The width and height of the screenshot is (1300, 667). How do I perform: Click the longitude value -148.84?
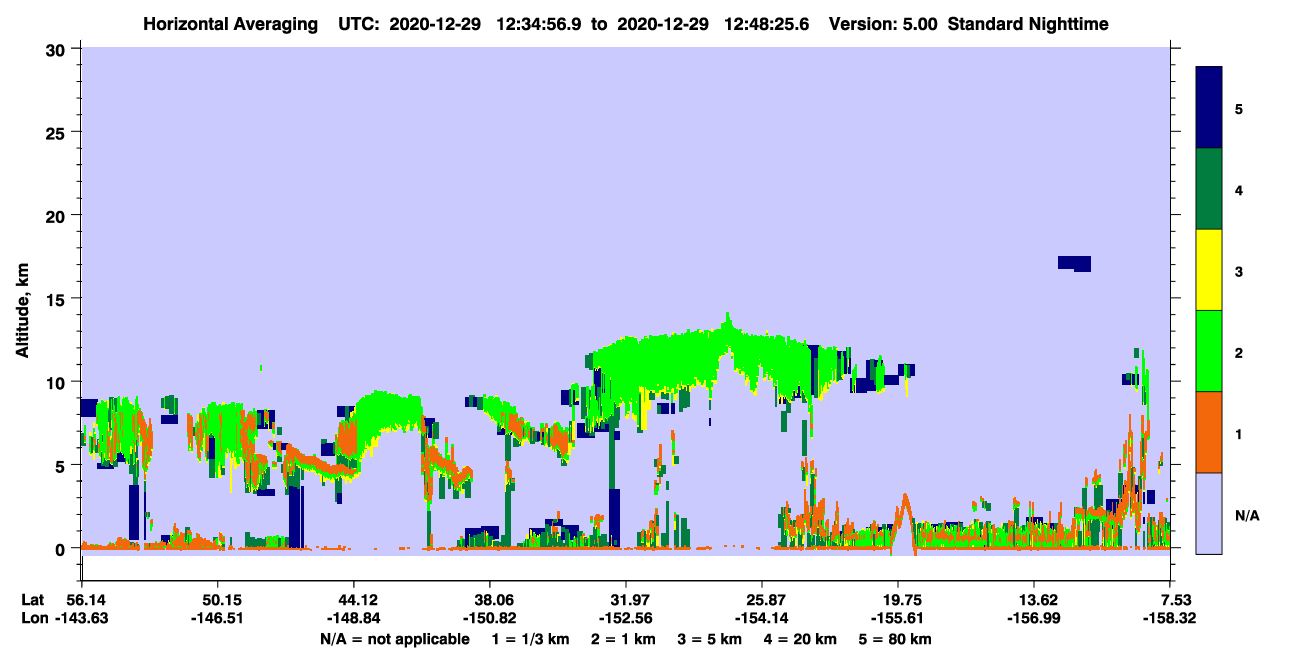click(x=353, y=618)
